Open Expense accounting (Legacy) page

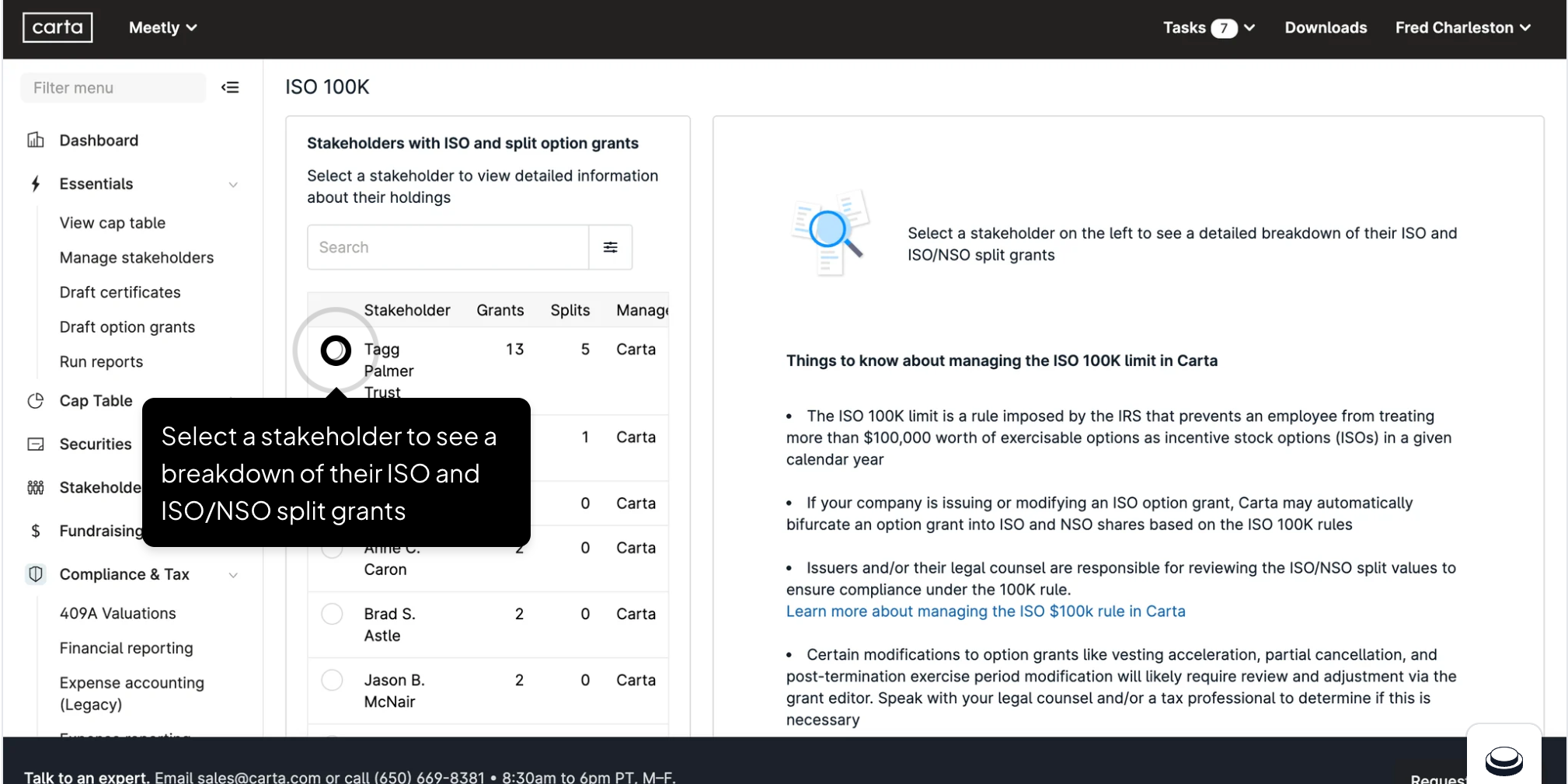tap(132, 693)
